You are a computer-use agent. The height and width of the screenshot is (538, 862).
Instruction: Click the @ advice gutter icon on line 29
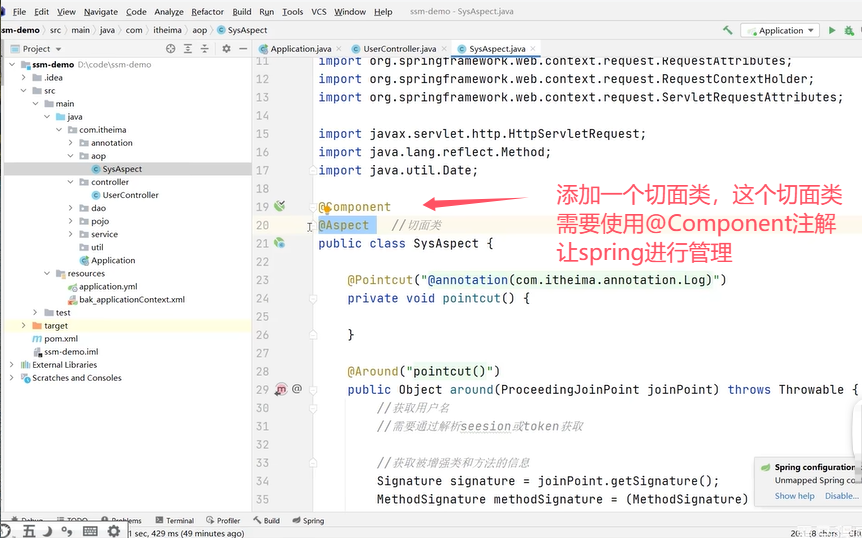click(297, 389)
